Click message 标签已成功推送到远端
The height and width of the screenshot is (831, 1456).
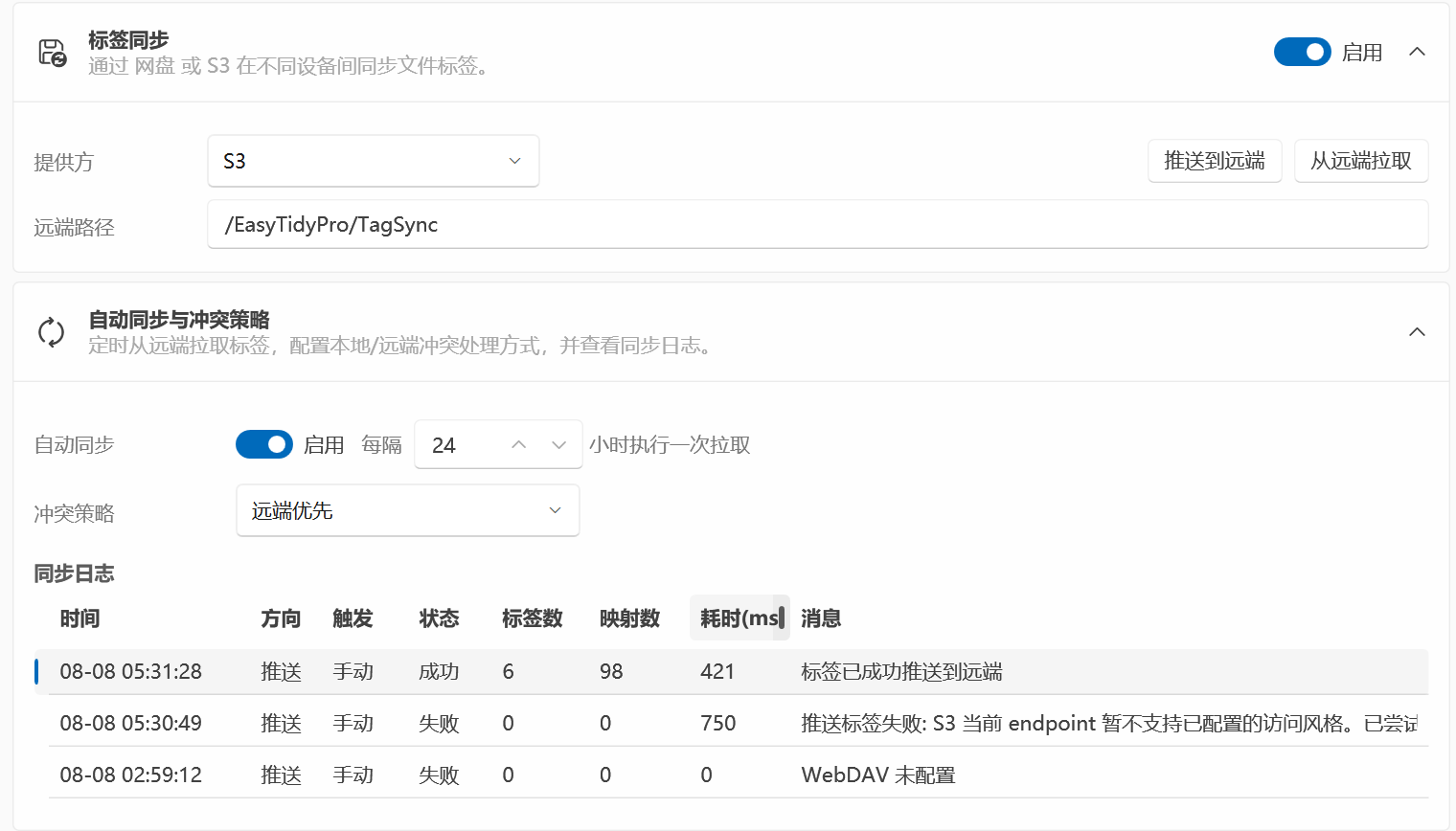[901, 671]
